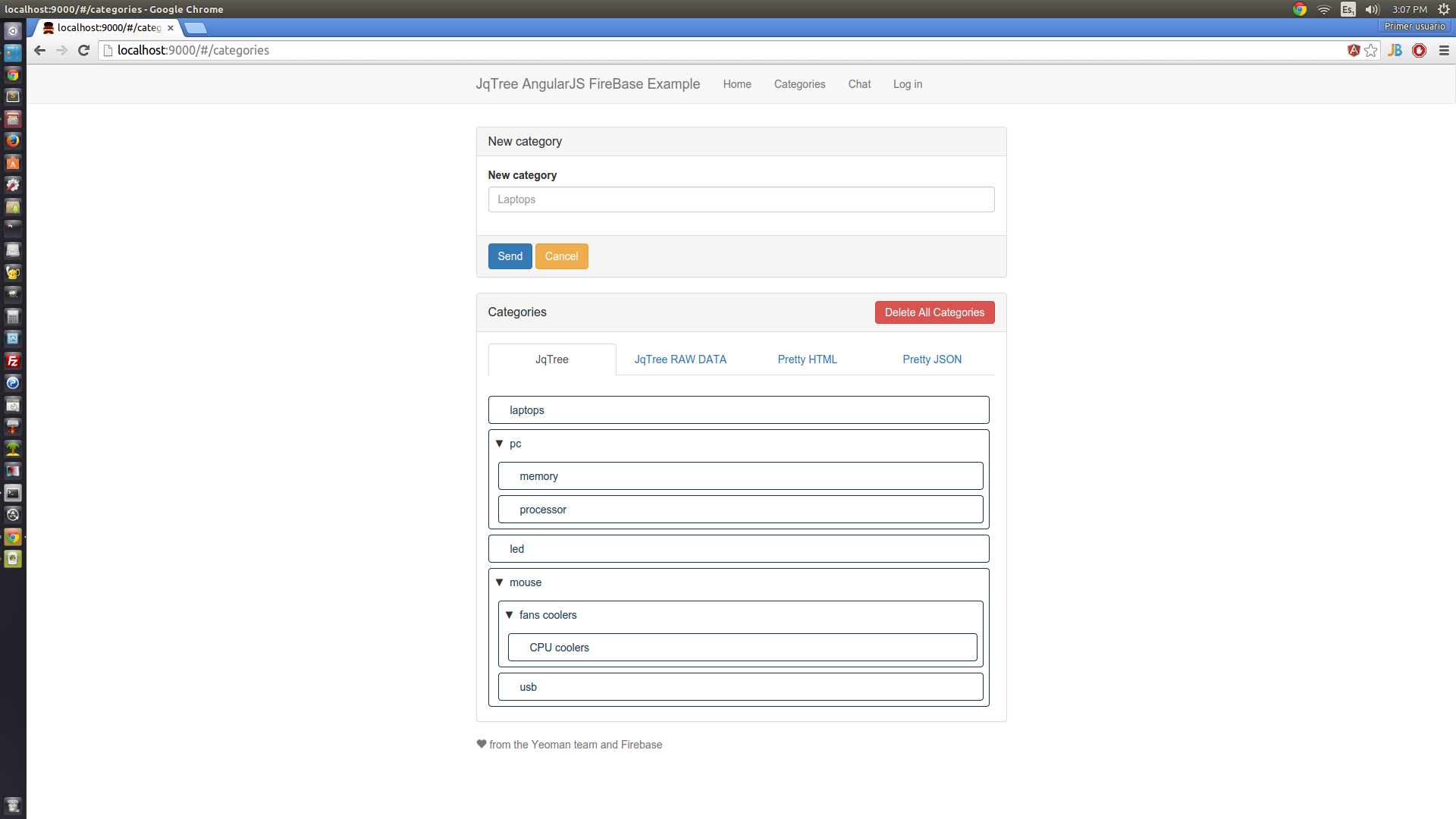Open Trash at bottom of dock

click(x=13, y=805)
